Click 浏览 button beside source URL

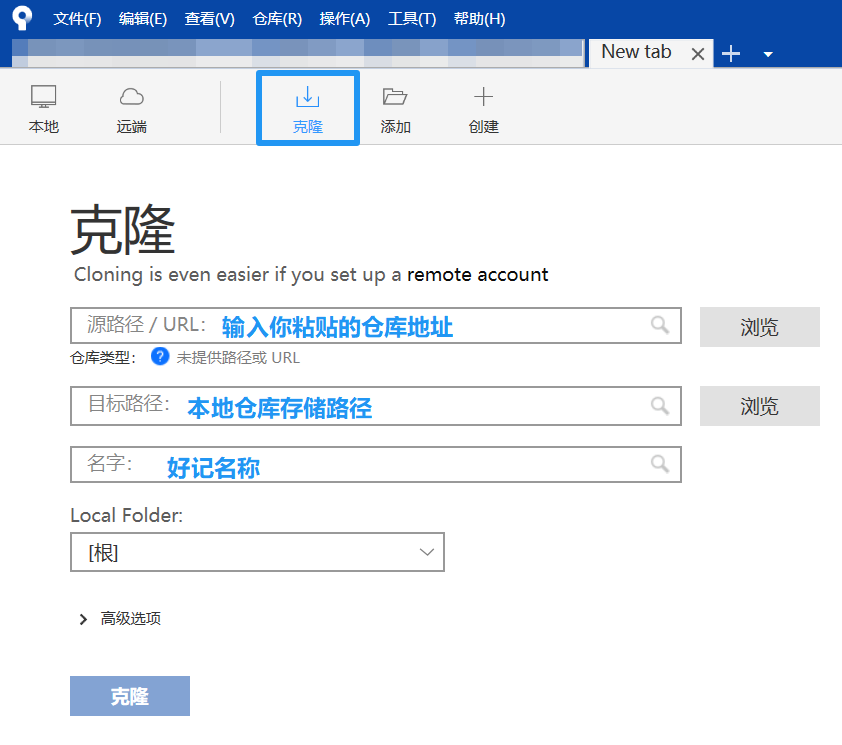tap(759, 327)
